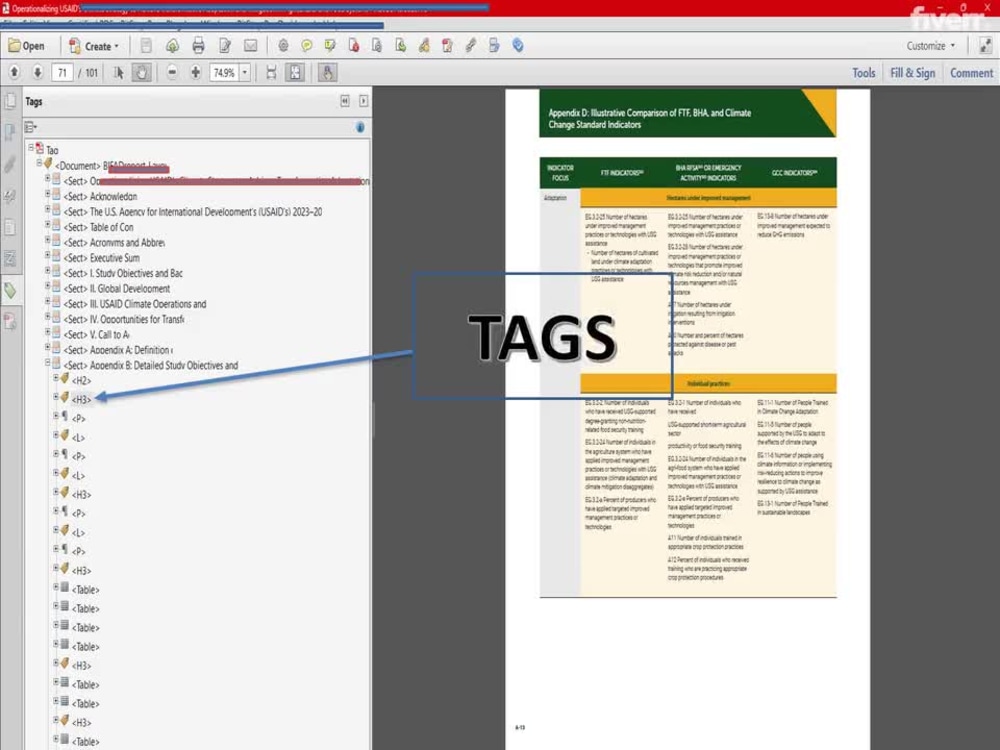Click the blue info icon in Tags panel
The width and height of the screenshot is (1000, 750).
point(360,128)
